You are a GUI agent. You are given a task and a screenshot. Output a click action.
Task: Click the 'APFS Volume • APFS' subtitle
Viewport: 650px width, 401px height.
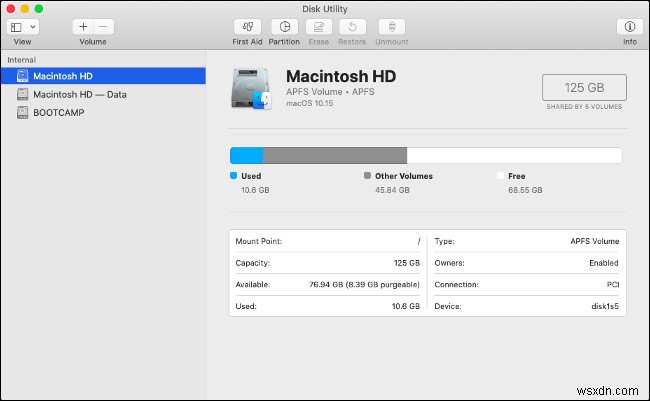click(330, 92)
